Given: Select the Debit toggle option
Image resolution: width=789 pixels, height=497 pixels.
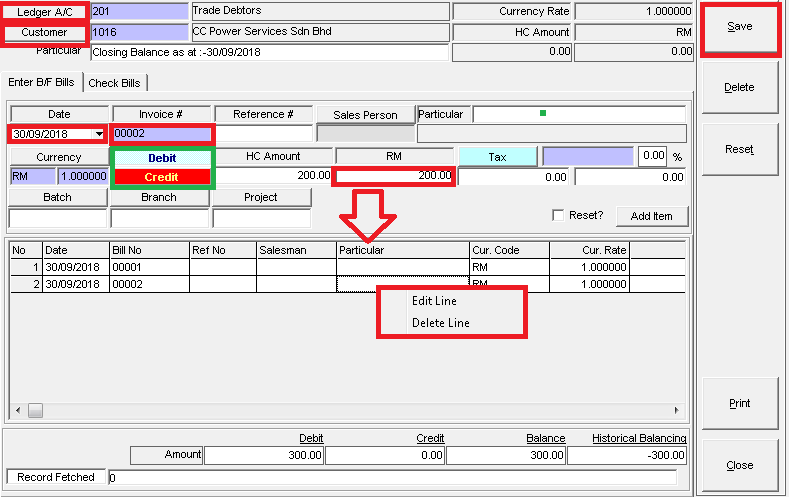Looking at the screenshot, I should (161, 158).
